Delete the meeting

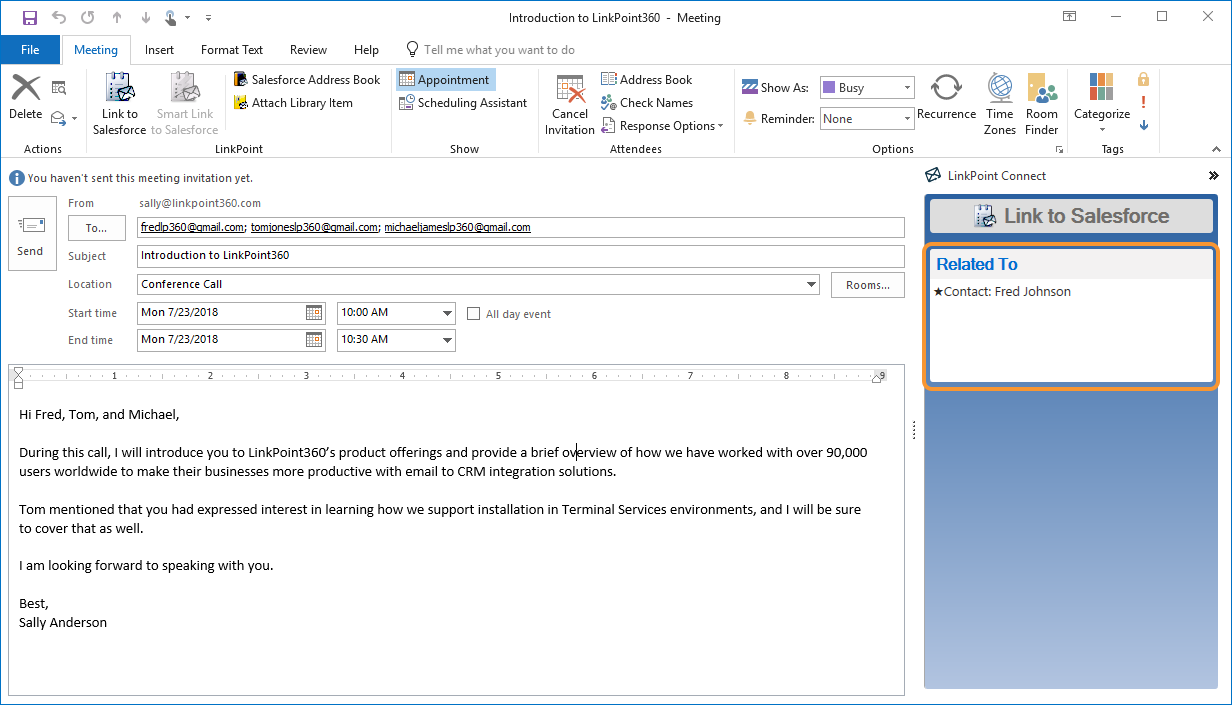pos(26,98)
